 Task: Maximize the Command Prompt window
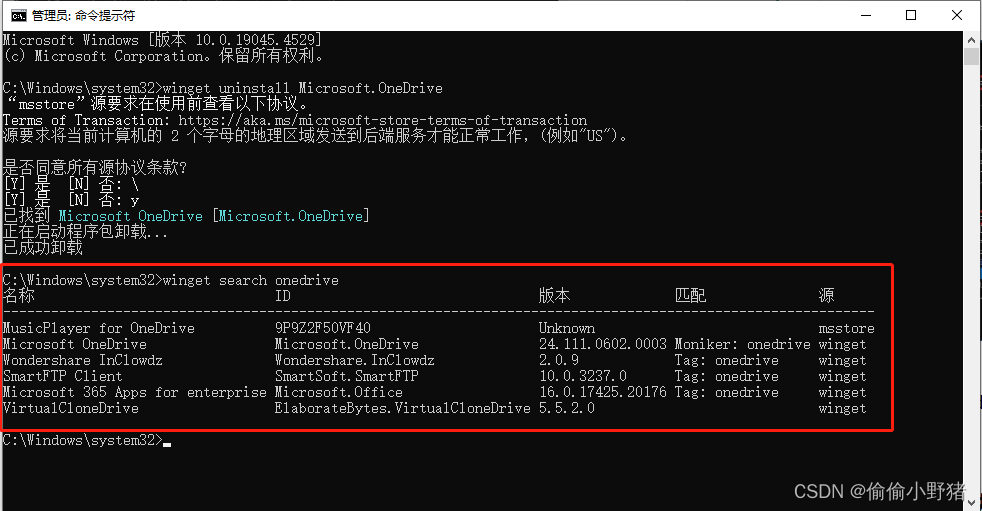click(x=911, y=15)
